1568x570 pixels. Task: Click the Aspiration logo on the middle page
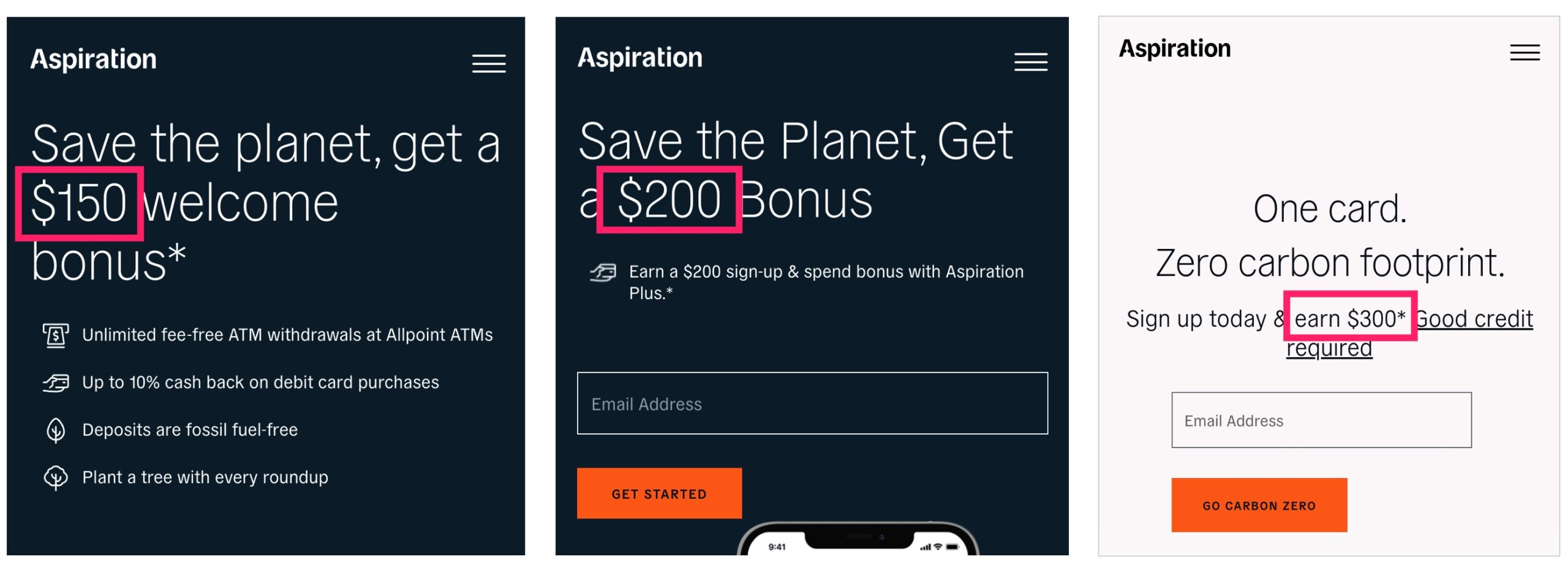639,57
